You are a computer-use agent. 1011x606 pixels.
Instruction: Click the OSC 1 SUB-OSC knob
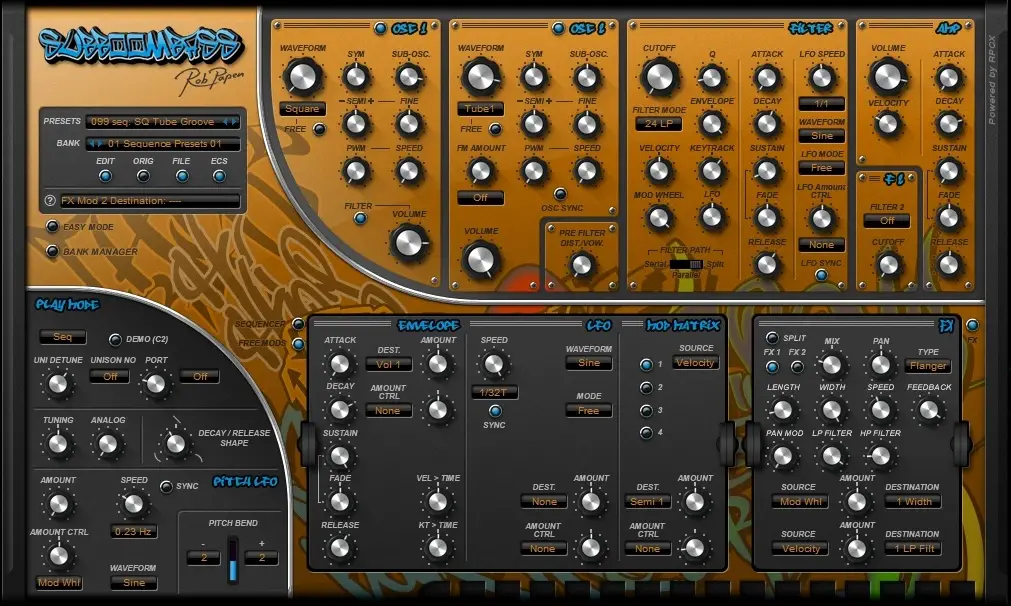[x=409, y=77]
